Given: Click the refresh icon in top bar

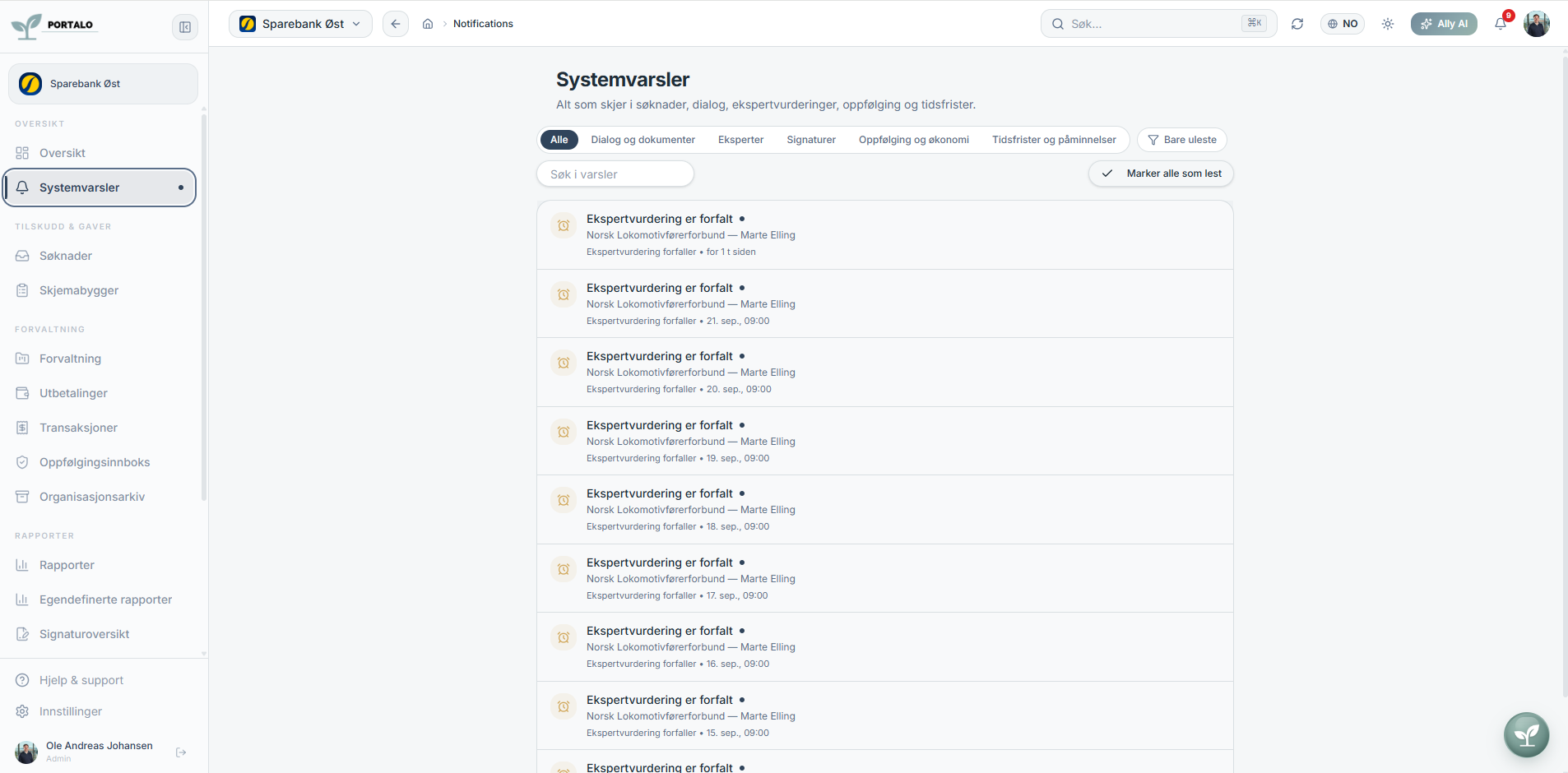Looking at the screenshot, I should (1297, 24).
